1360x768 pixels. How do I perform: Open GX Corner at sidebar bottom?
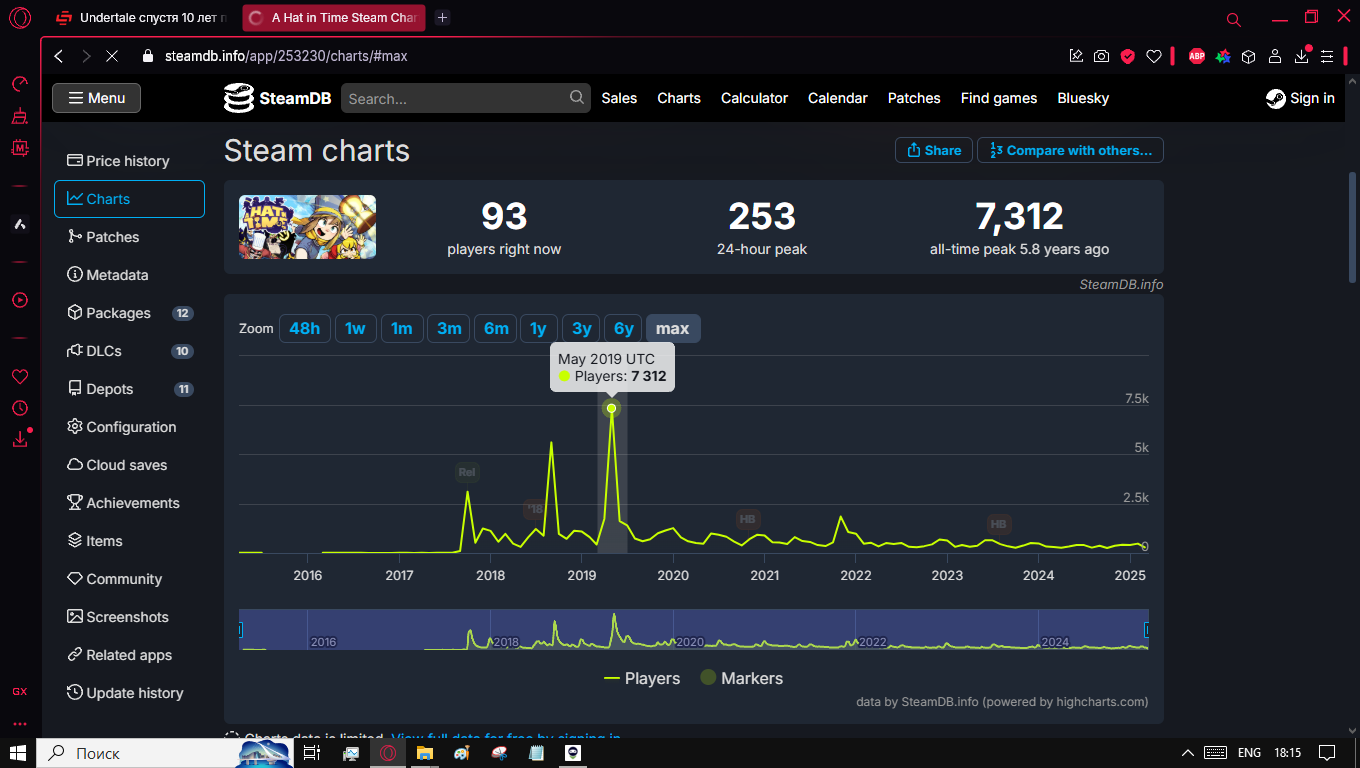19,691
